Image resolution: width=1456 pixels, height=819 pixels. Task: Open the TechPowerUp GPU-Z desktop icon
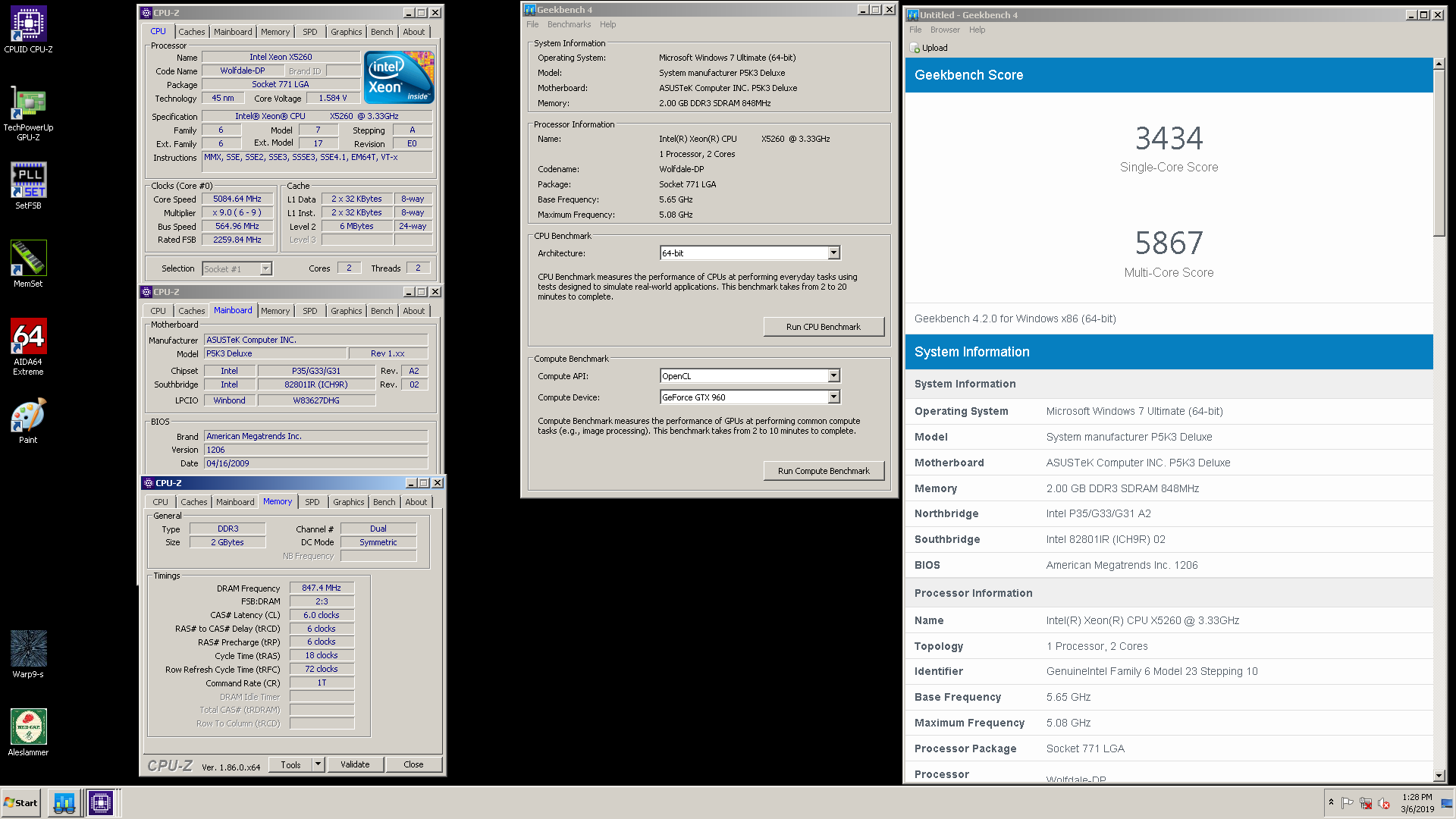pos(28,113)
